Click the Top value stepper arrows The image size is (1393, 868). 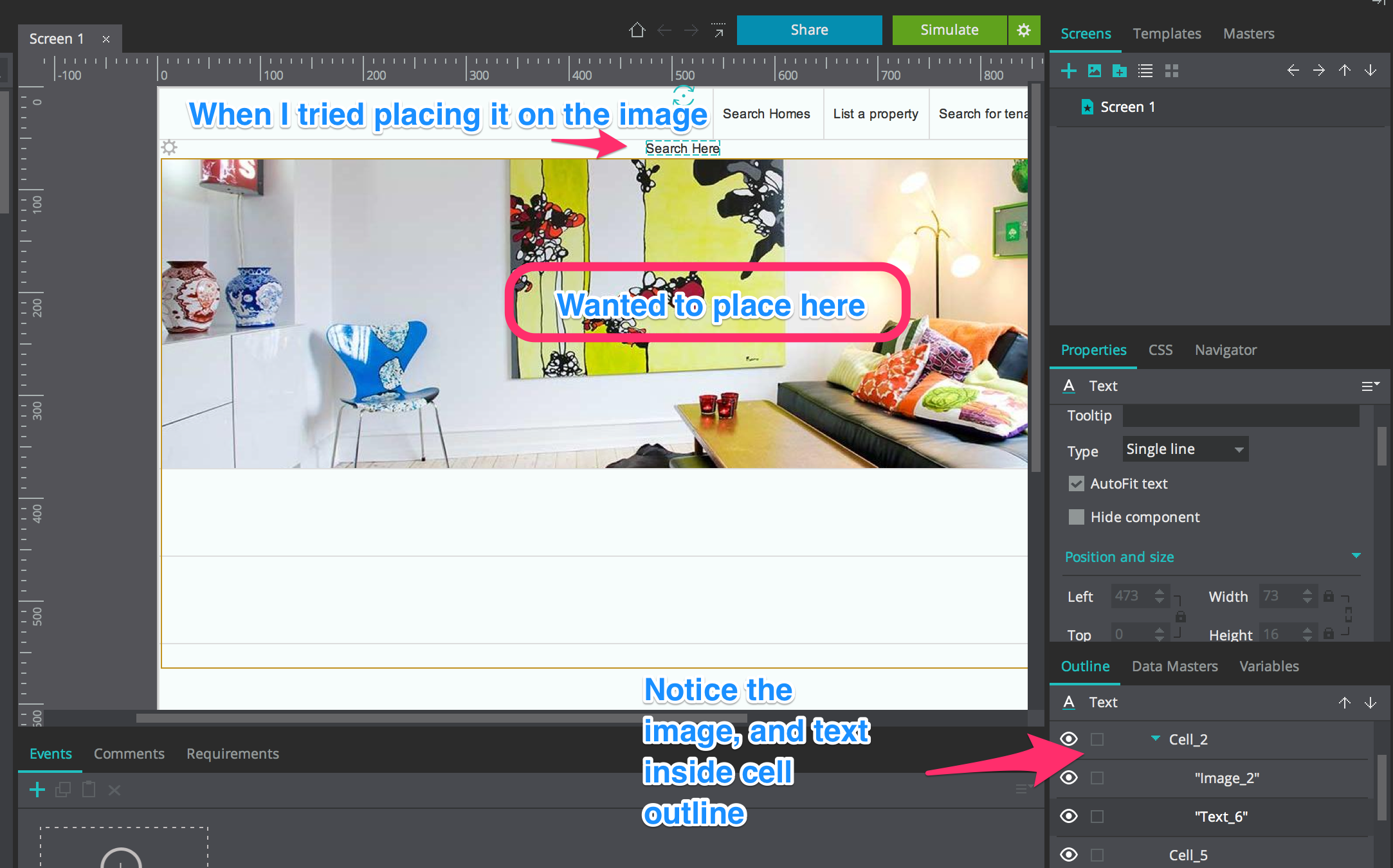[1159, 634]
